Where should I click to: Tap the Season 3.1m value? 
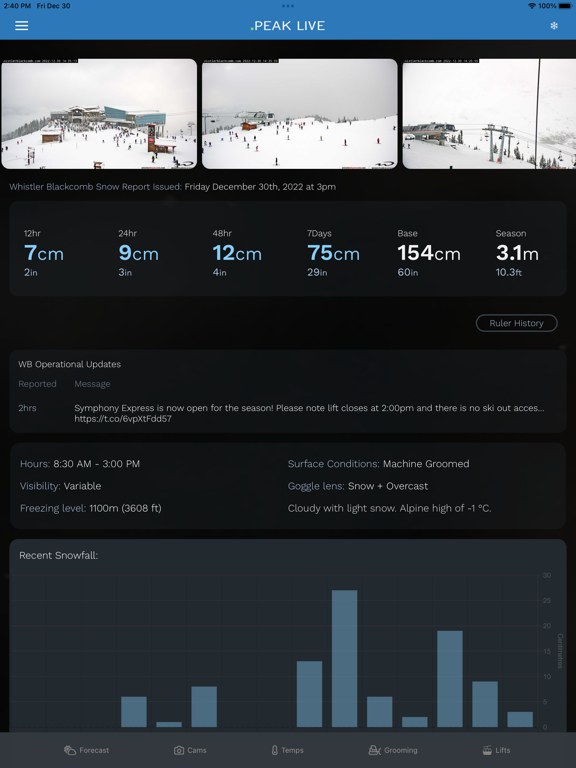517,253
